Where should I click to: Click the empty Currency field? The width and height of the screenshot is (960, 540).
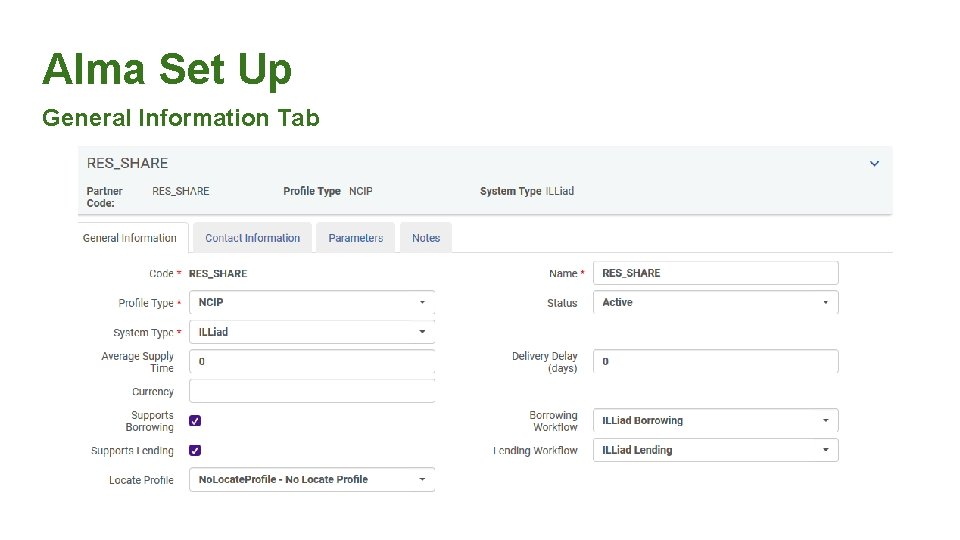312,391
